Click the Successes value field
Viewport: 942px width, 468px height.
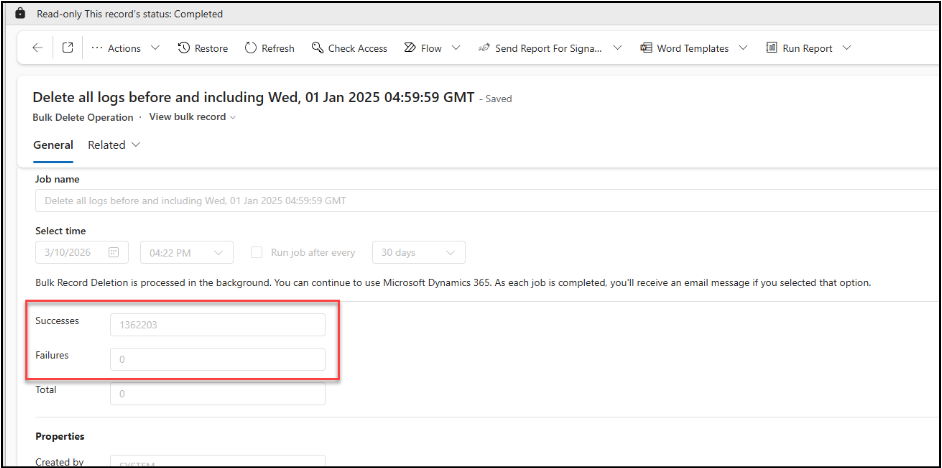[218, 325]
